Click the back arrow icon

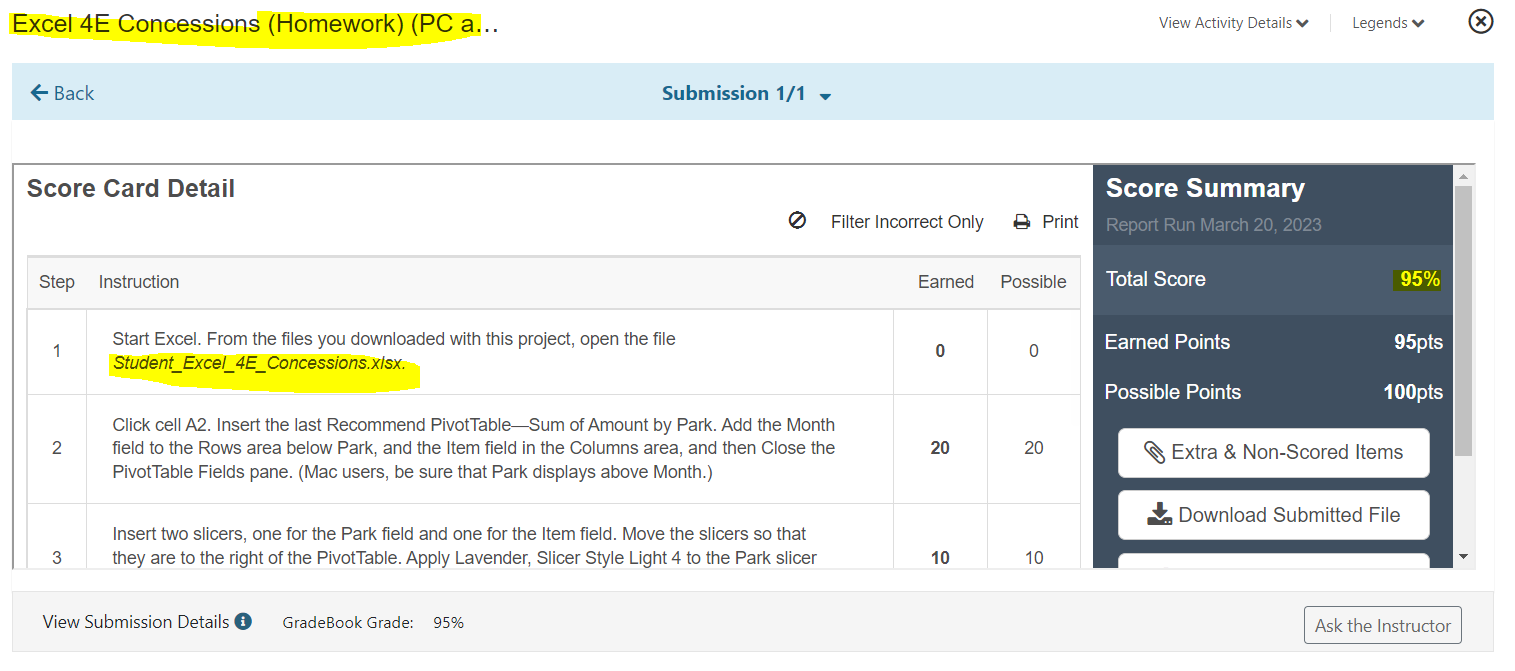(39, 93)
